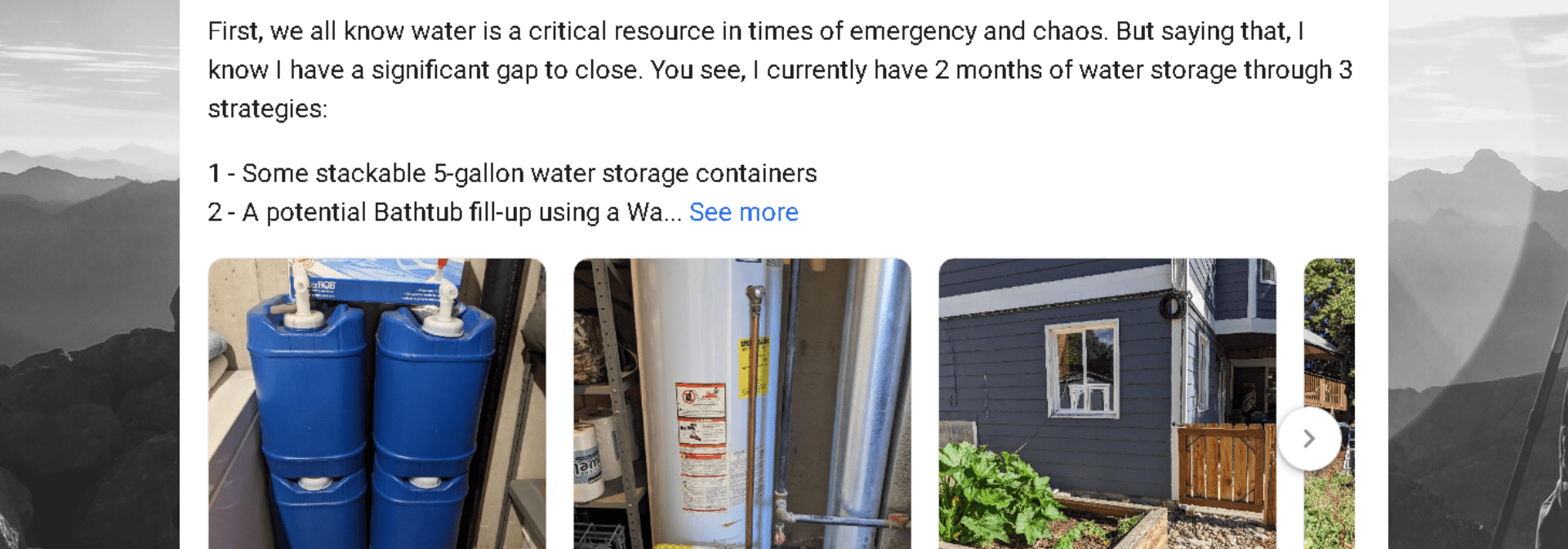The image size is (1568, 549).
Task: Click the first paragraph about water storage
Action: coord(780,69)
